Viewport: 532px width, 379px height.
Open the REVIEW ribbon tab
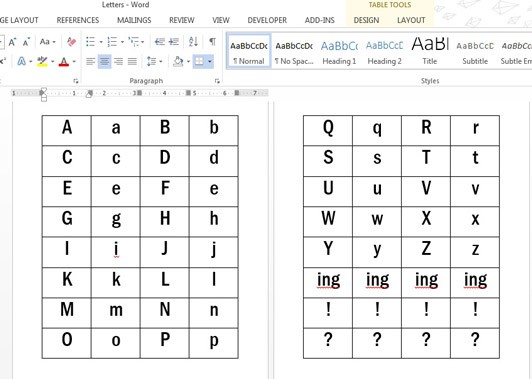click(182, 20)
